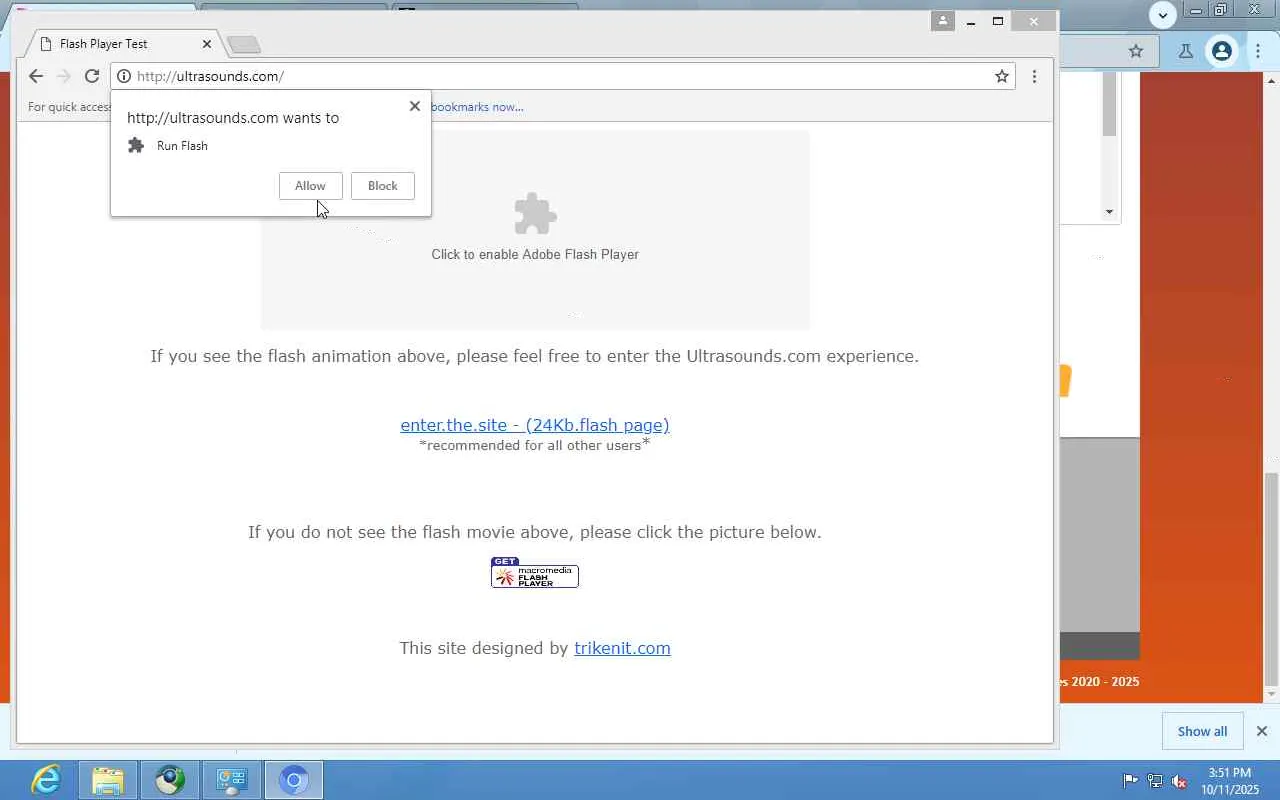The height and width of the screenshot is (800, 1280).
Task: Close the Flash Player Test tab
Action: [x=207, y=44]
